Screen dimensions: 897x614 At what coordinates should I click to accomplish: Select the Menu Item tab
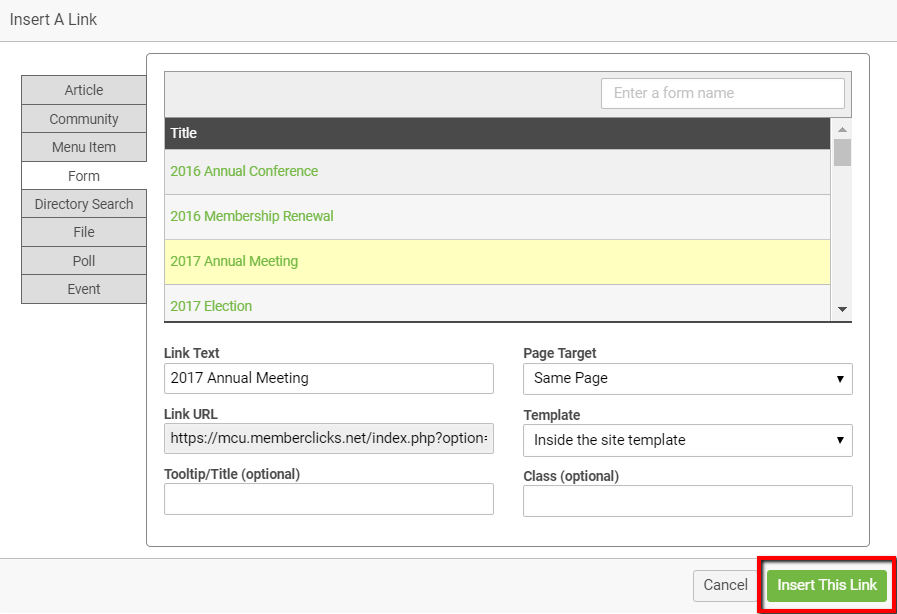pos(84,147)
